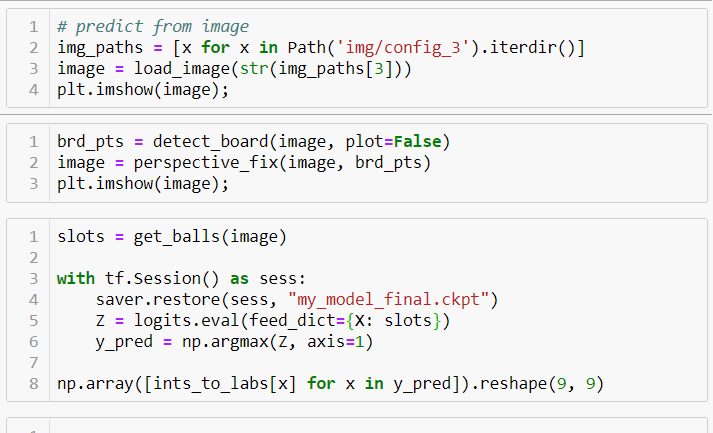Screen dimensions: 713x433
Task: Click line number 8 in third cell
Action: point(33,384)
